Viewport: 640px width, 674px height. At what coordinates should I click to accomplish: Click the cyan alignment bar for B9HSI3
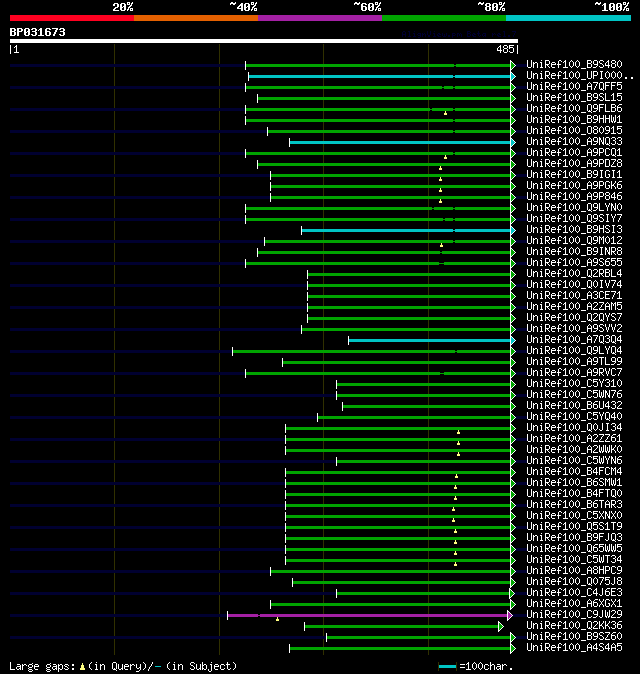(406, 230)
